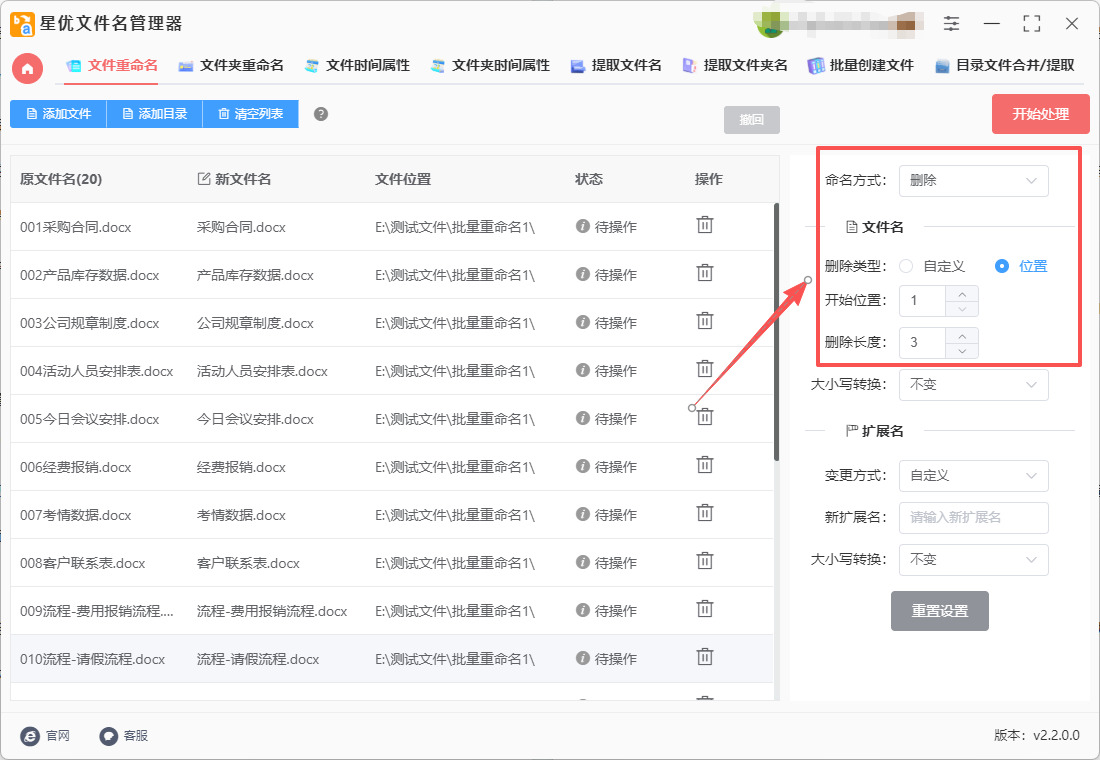This screenshot has width=1100, height=760.
Task: Open 批量创建文件 tab
Action: (x=861, y=66)
